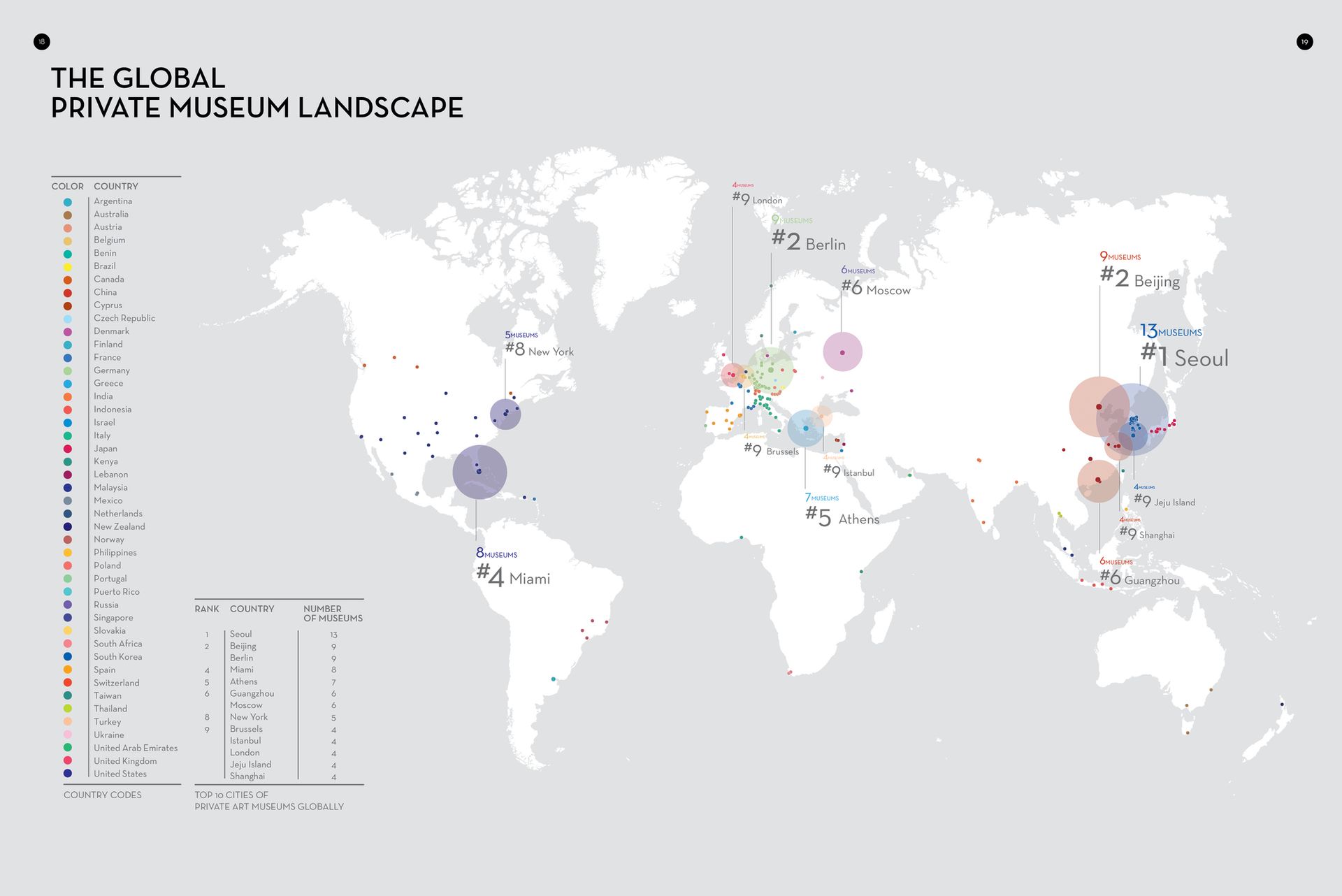Click the NUMBER OF MUSEUMS column header
Viewport: 1342px width, 896px height.
tap(332, 613)
